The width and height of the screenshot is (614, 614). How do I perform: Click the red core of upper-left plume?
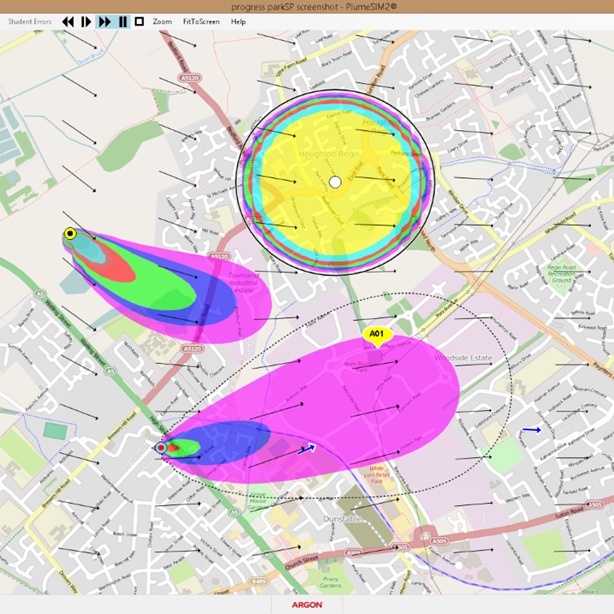[115, 265]
